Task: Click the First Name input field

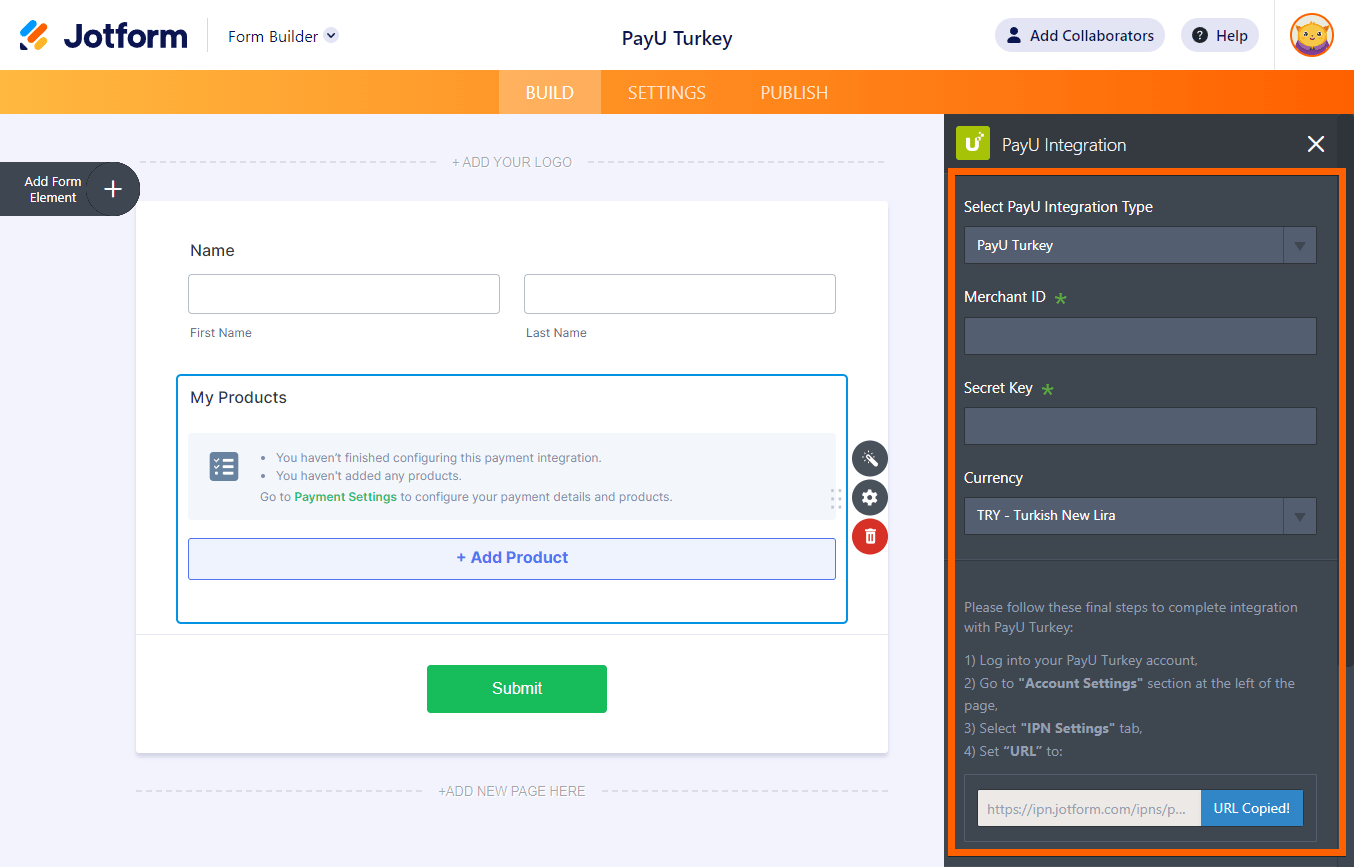Action: click(x=344, y=294)
